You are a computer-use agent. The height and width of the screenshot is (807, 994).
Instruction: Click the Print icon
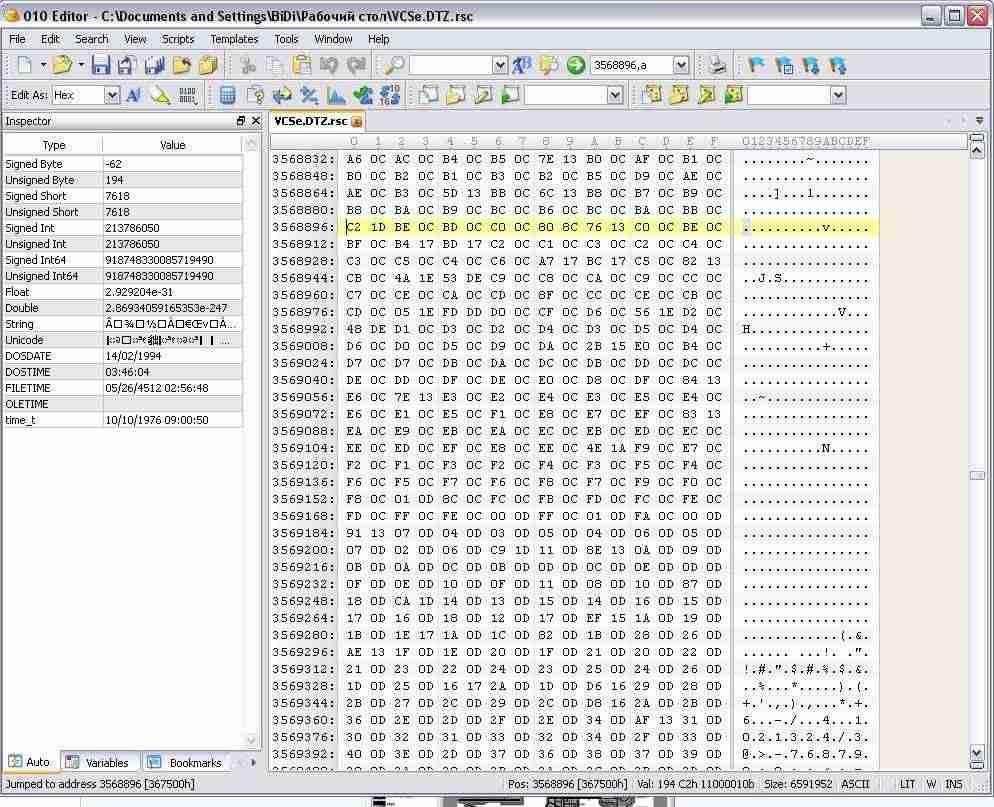717,66
